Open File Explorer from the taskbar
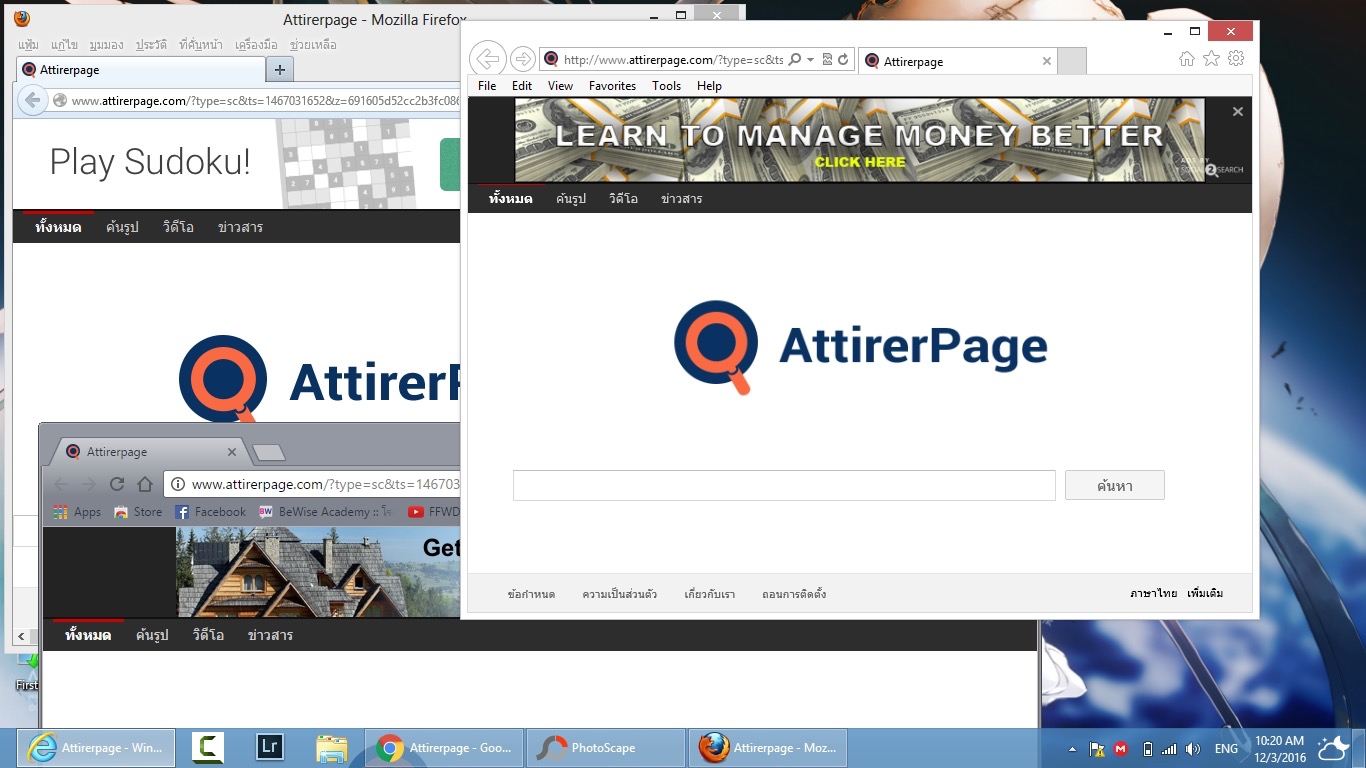1366x768 pixels. click(x=331, y=748)
